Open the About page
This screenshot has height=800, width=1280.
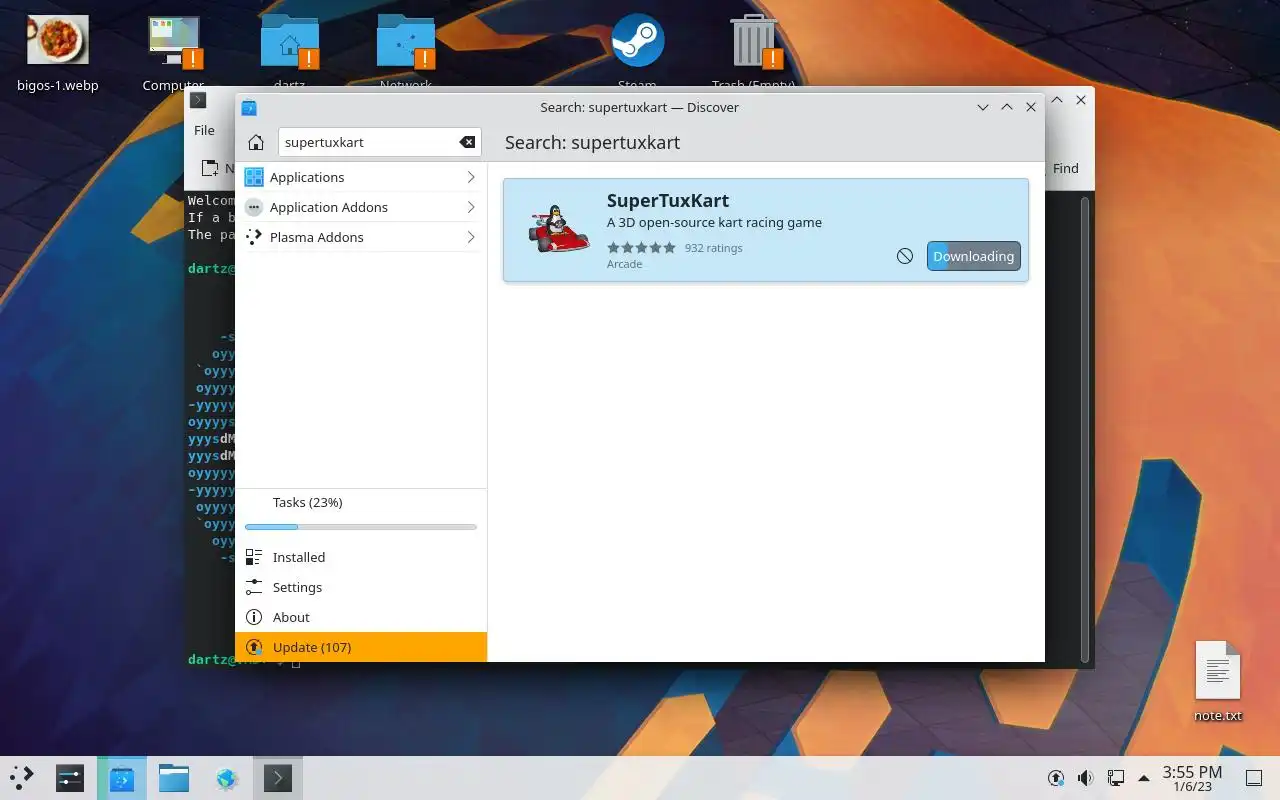(x=361, y=617)
